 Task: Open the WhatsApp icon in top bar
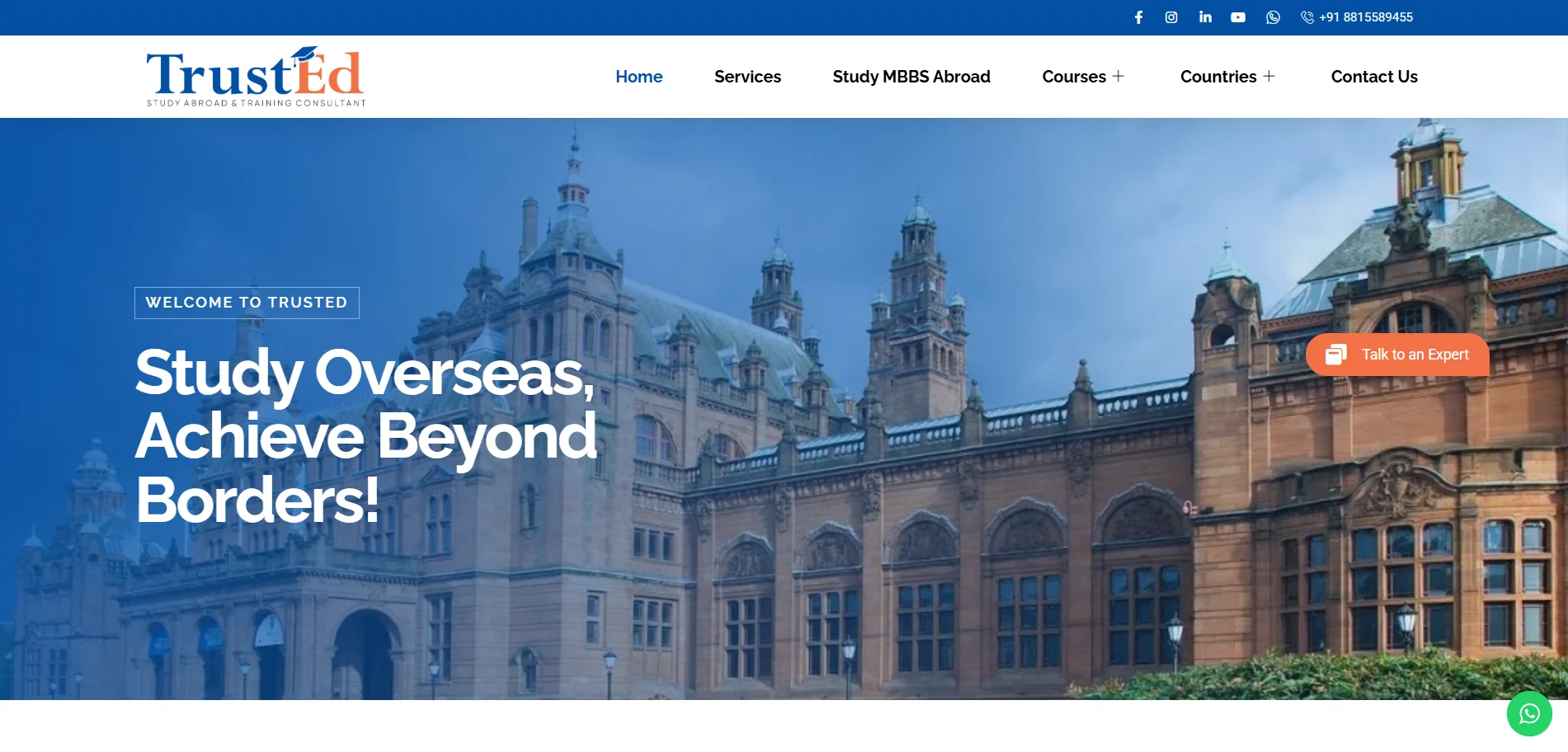click(1273, 17)
